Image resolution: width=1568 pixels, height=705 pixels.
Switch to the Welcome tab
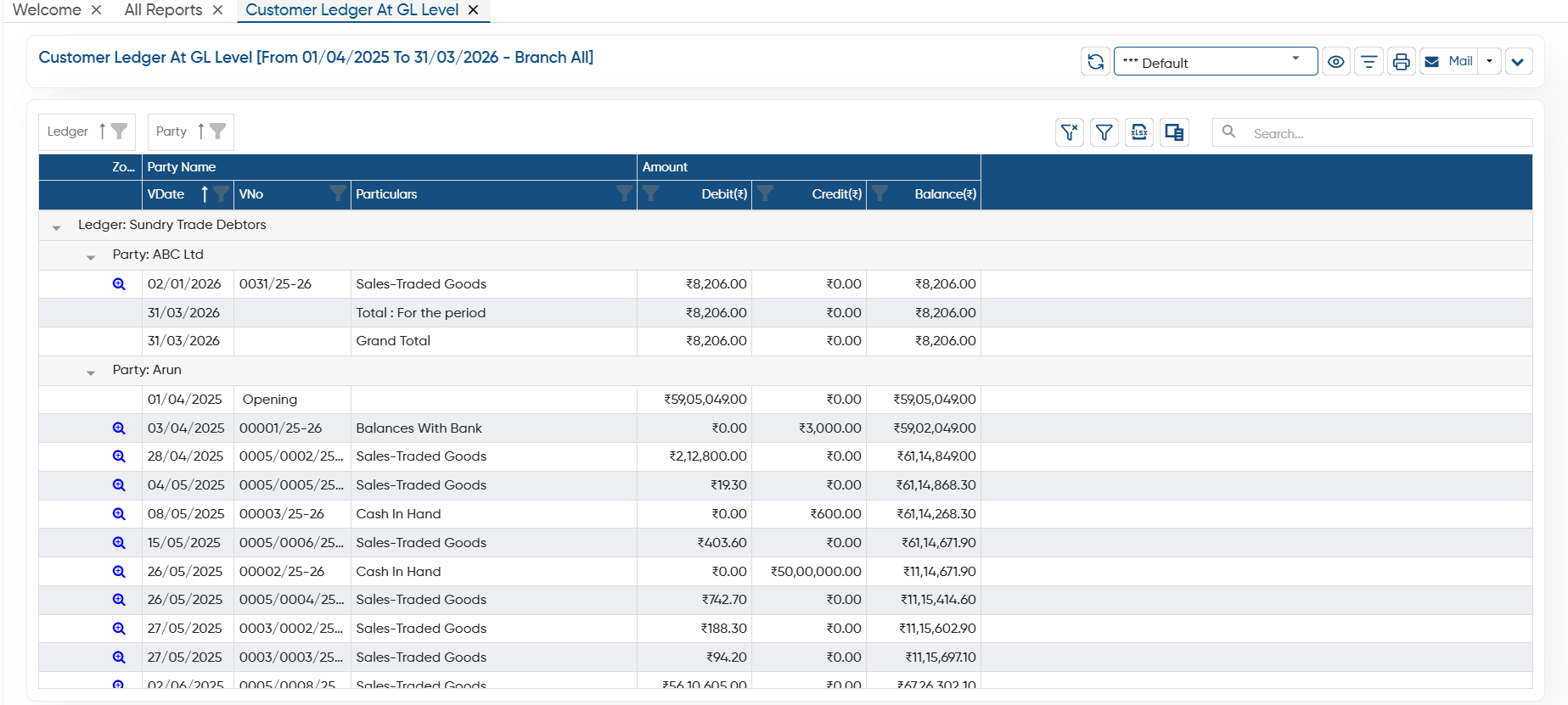47,10
